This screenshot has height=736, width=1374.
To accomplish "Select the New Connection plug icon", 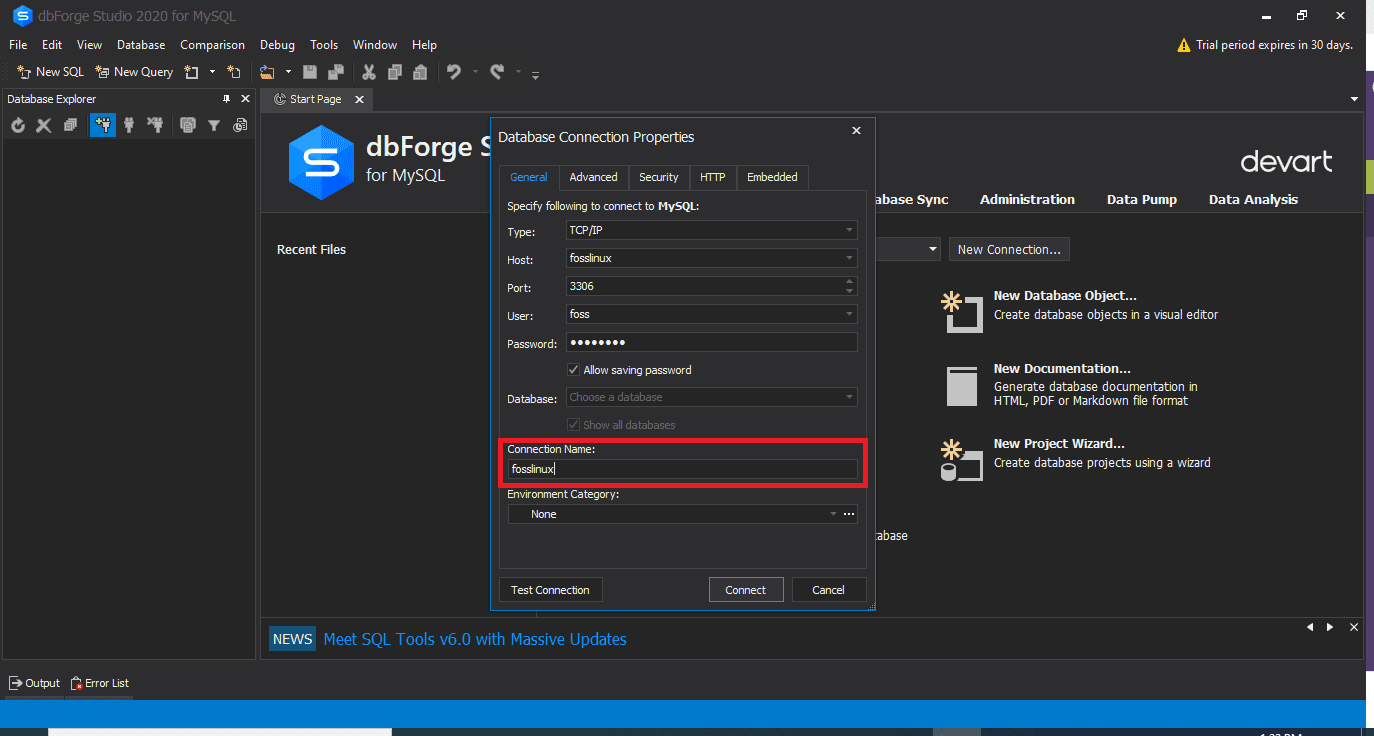I will [x=102, y=125].
